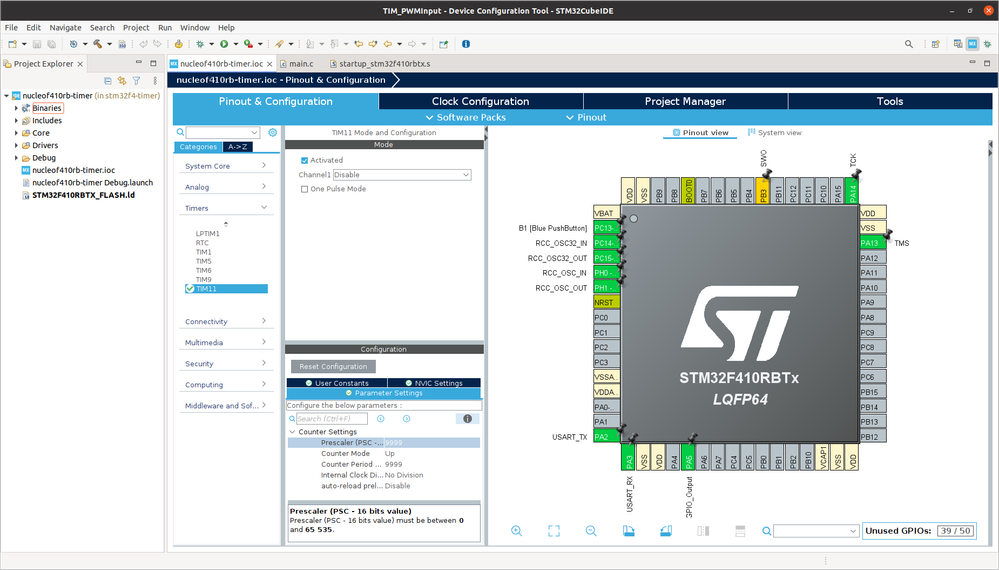Open the pin search dropdown near Unused GPIOs

(816, 531)
